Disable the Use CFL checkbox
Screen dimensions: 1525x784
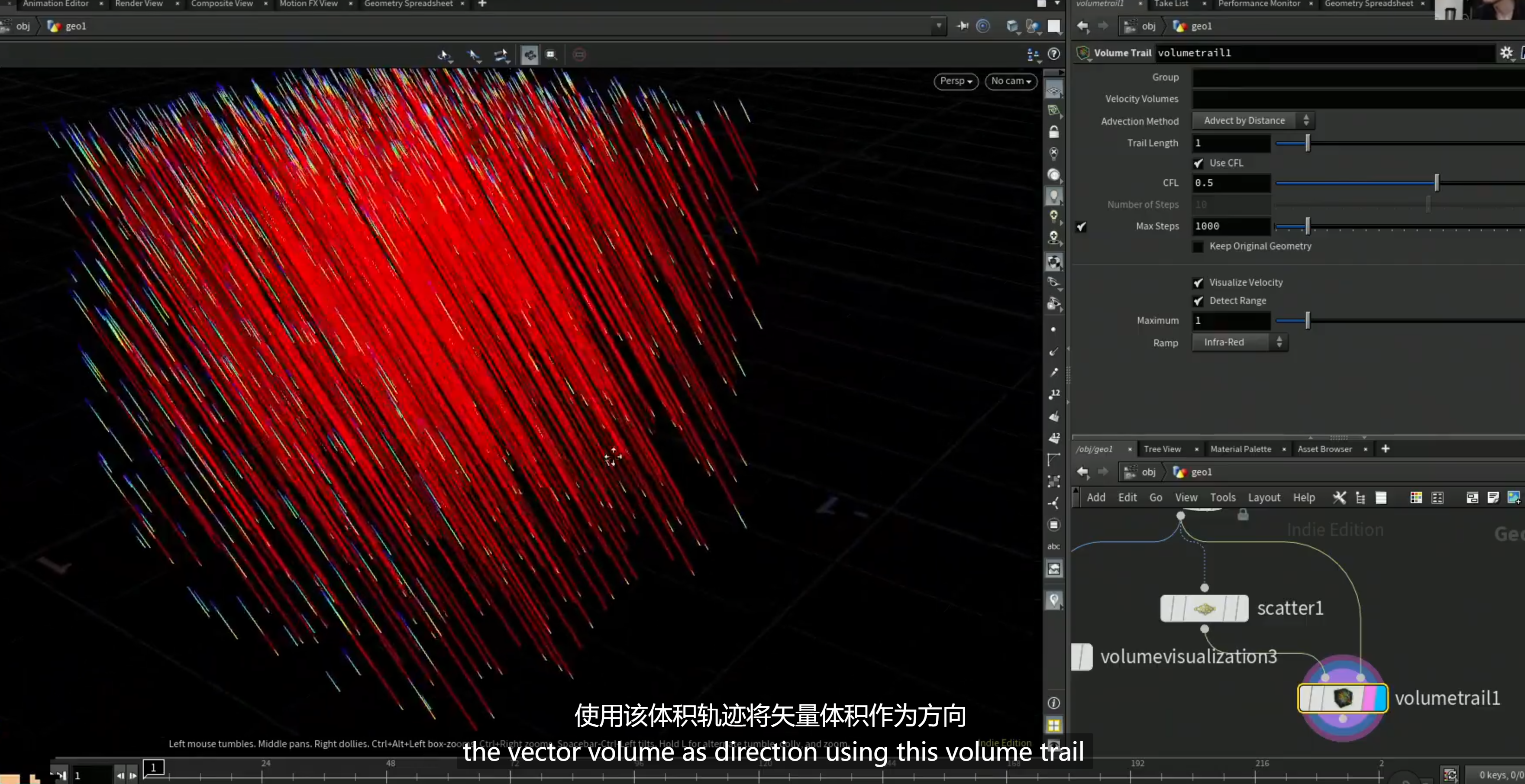pos(1198,163)
